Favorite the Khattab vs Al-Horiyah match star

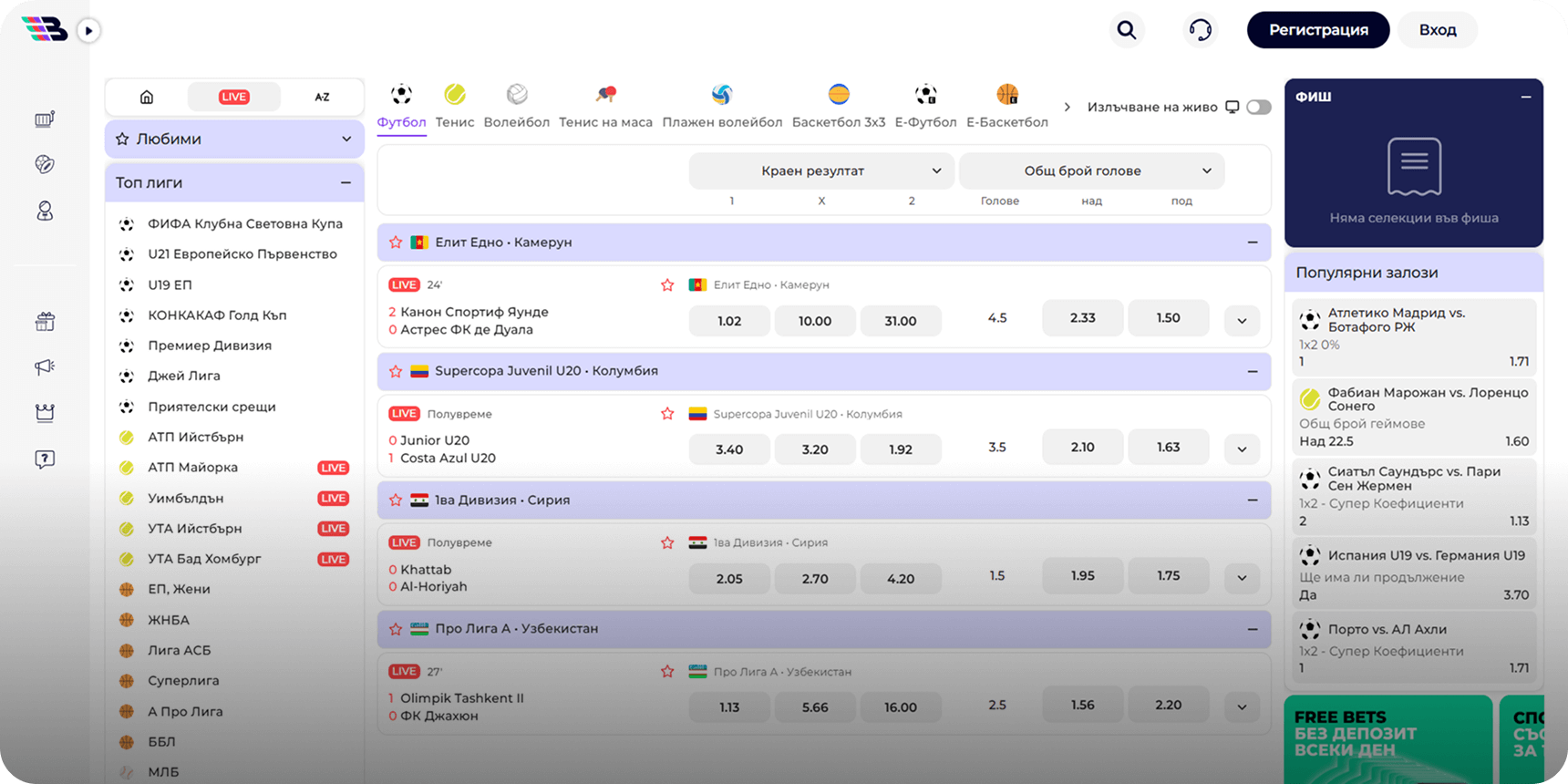point(667,542)
